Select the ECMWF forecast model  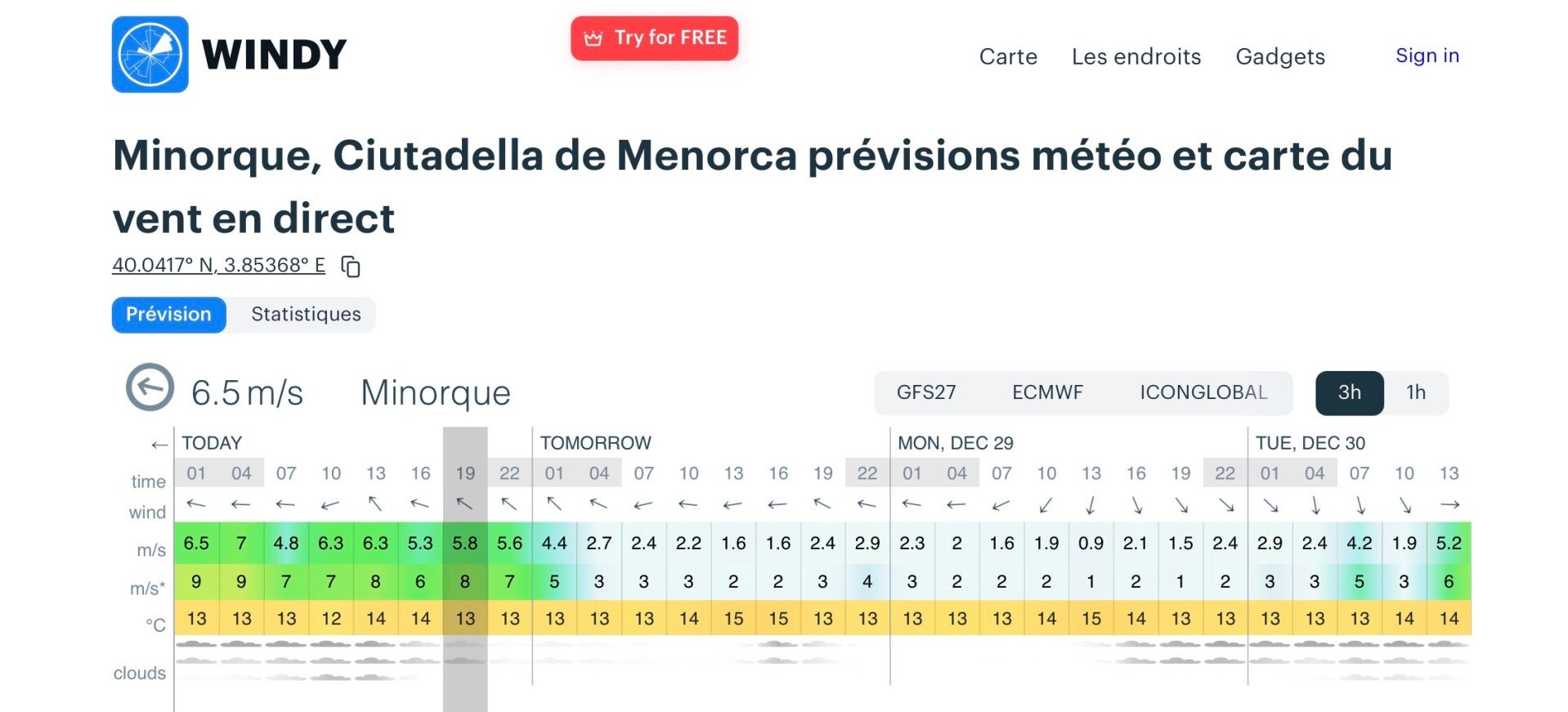click(1046, 392)
